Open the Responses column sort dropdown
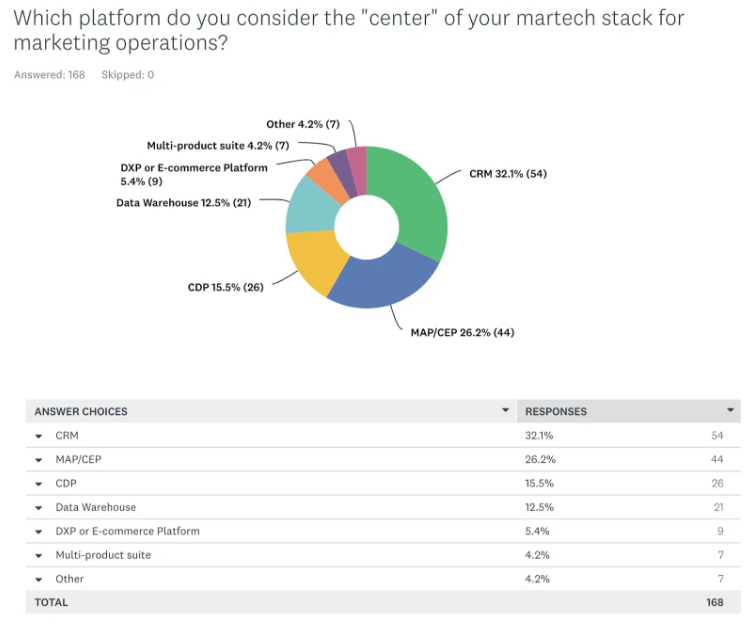 731,411
